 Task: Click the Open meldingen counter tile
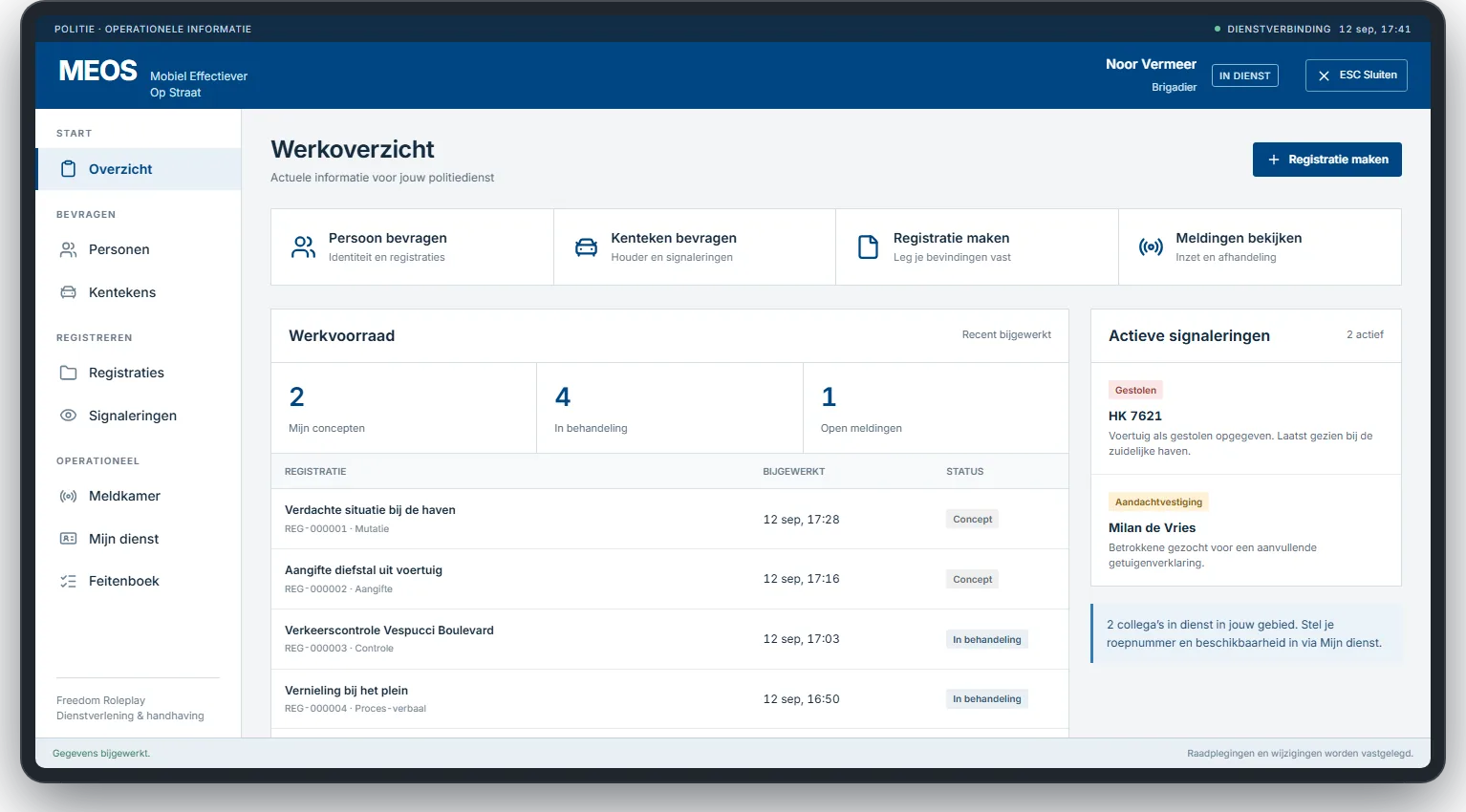(x=936, y=408)
